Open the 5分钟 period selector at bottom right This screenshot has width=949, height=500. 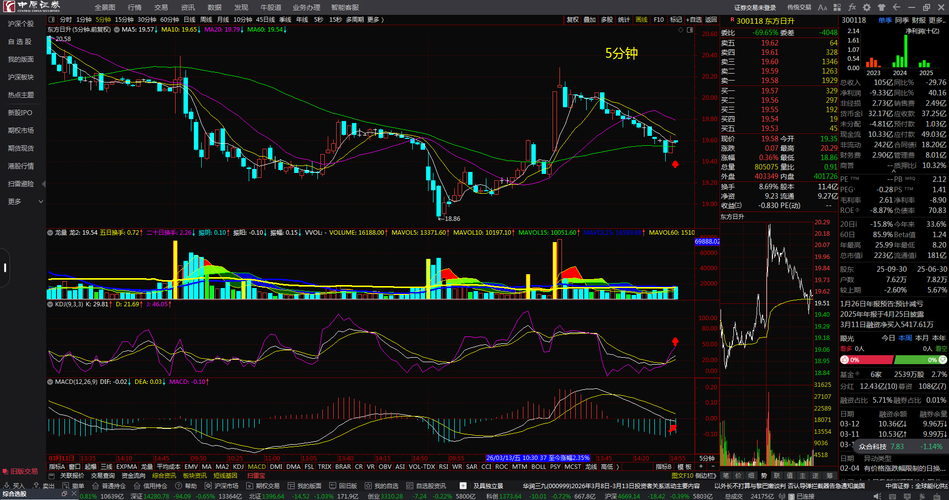(x=707, y=458)
